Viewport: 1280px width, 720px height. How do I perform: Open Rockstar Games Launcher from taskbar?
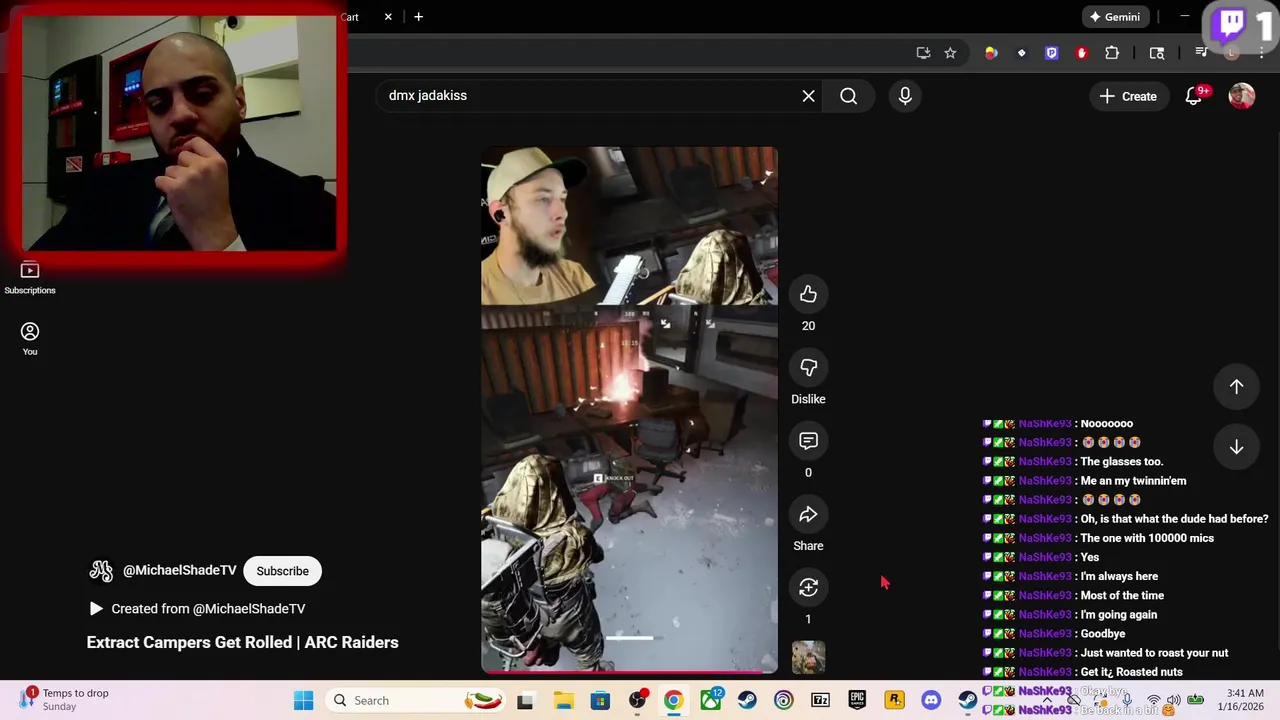click(x=894, y=701)
